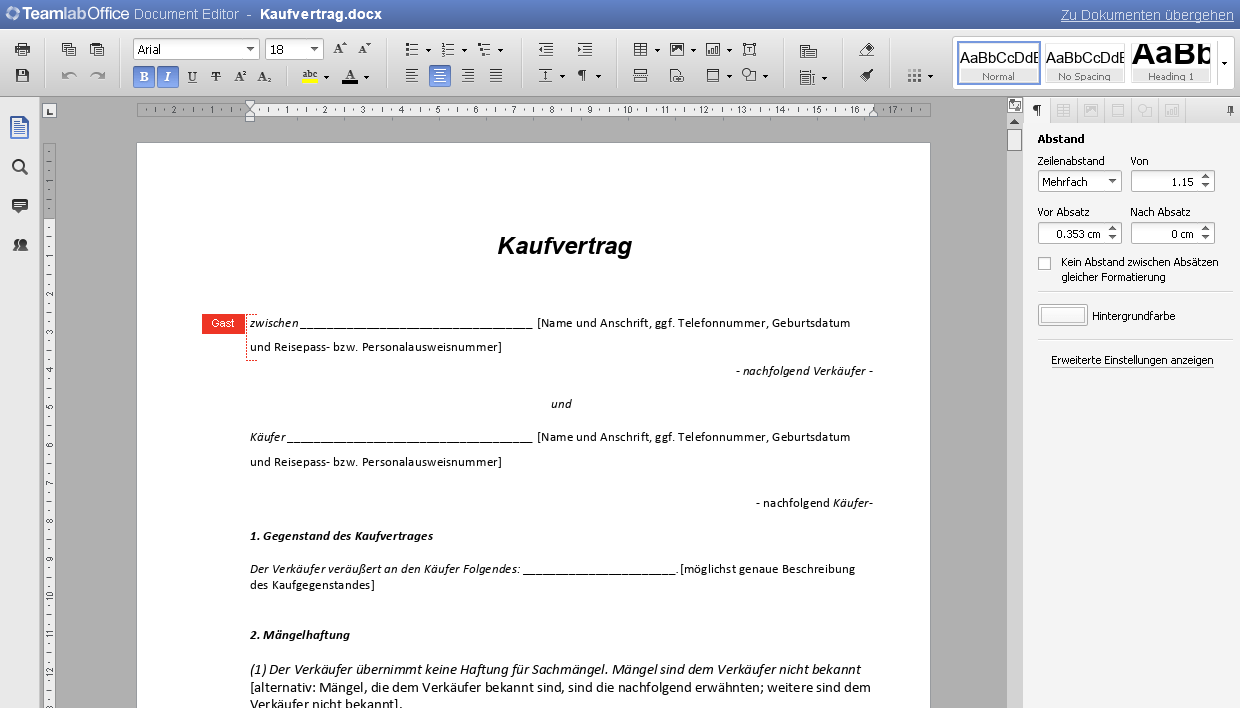Apply the Heading 1 style
Viewport: 1240px width, 708px height.
point(1171,63)
